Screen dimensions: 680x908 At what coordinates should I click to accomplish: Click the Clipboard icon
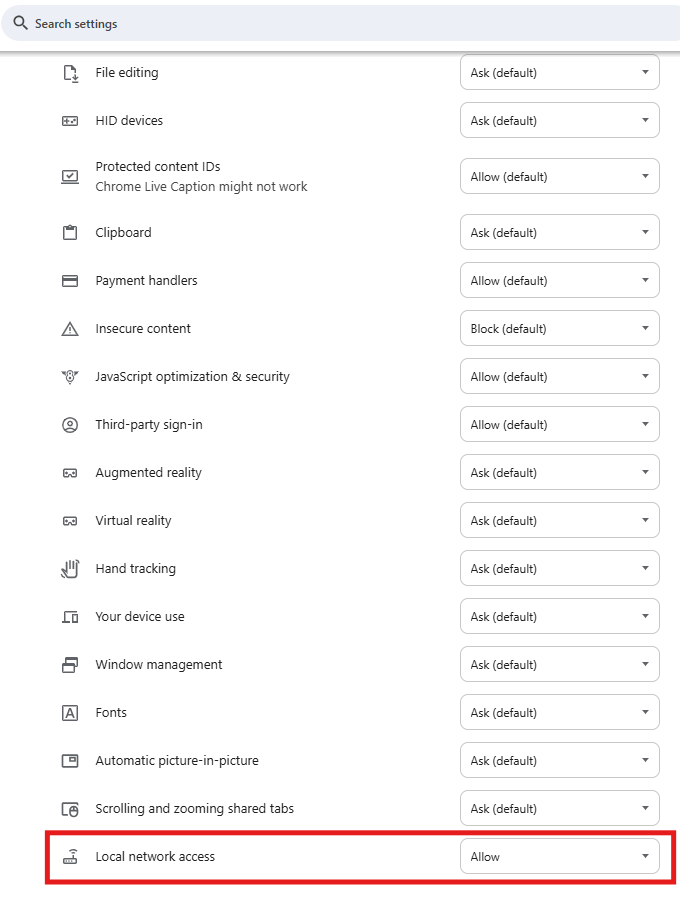(x=70, y=233)
